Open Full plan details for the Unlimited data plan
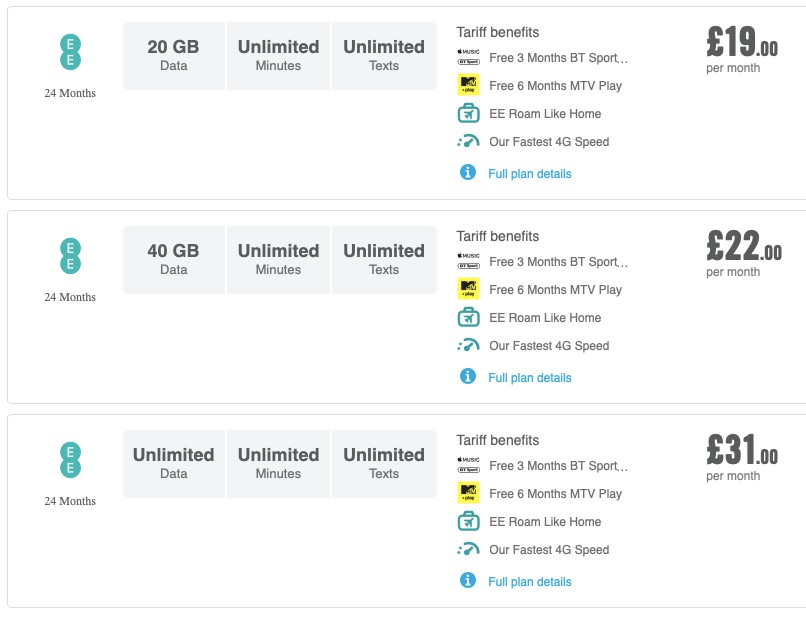The height and width of the screenshot is (617, 806). pos(531,581)
